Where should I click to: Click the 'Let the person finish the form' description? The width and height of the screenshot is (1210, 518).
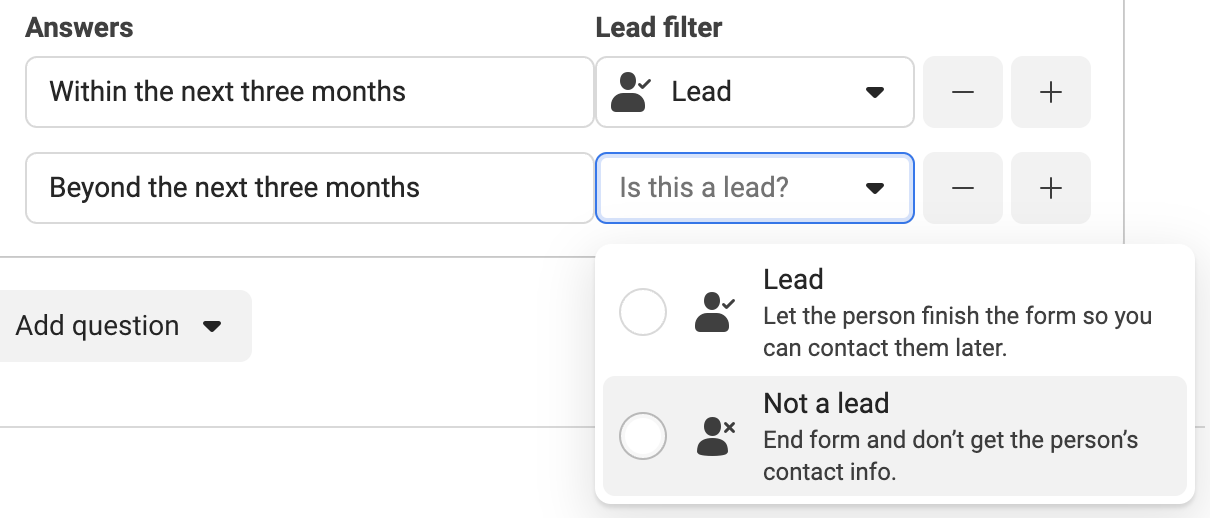[958, 332]
